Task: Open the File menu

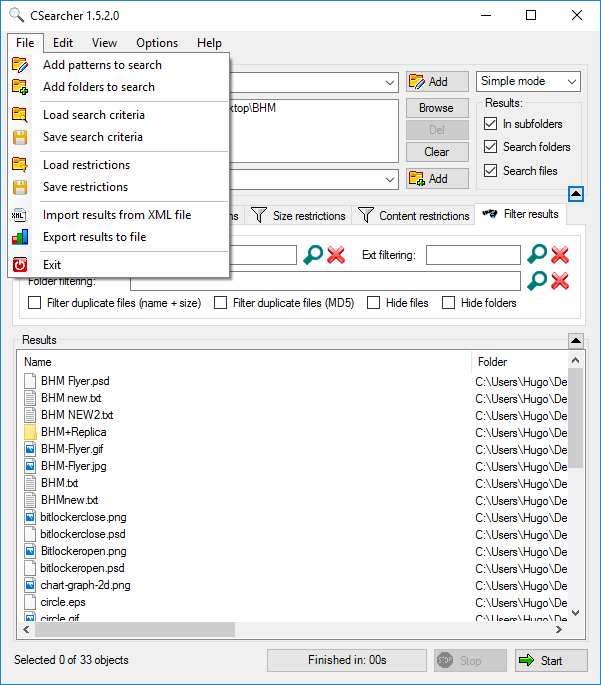Action: pos(25,43)
